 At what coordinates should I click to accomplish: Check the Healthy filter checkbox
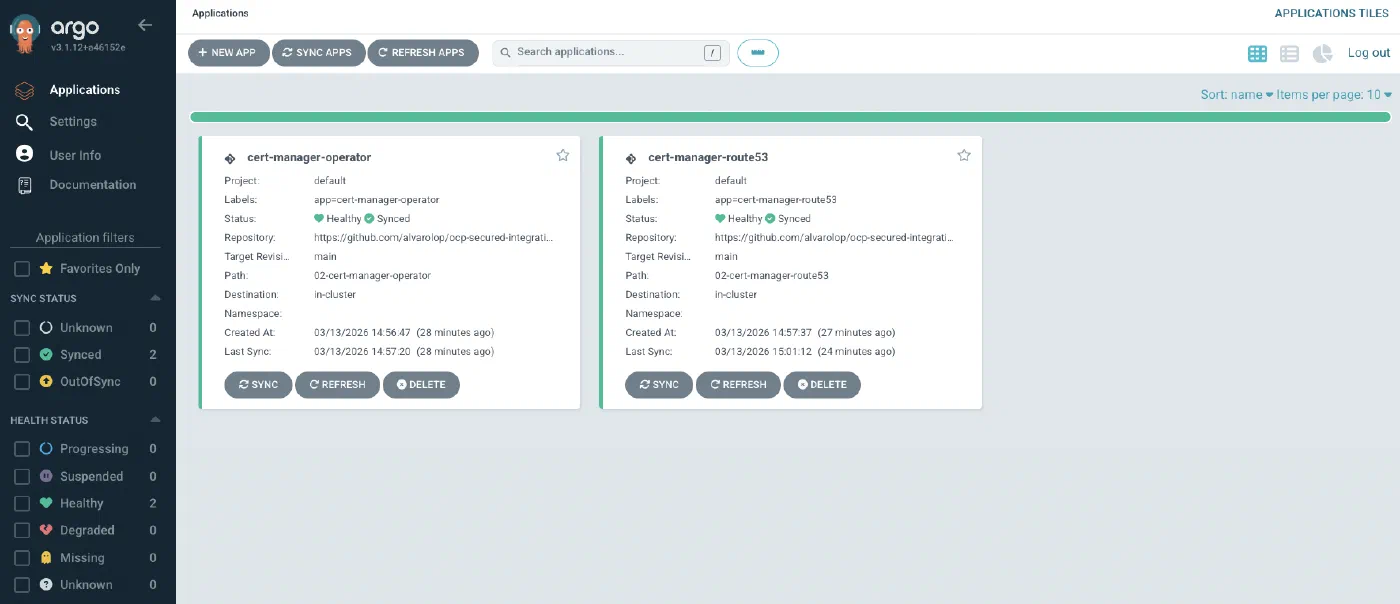(x=22, y=504)
